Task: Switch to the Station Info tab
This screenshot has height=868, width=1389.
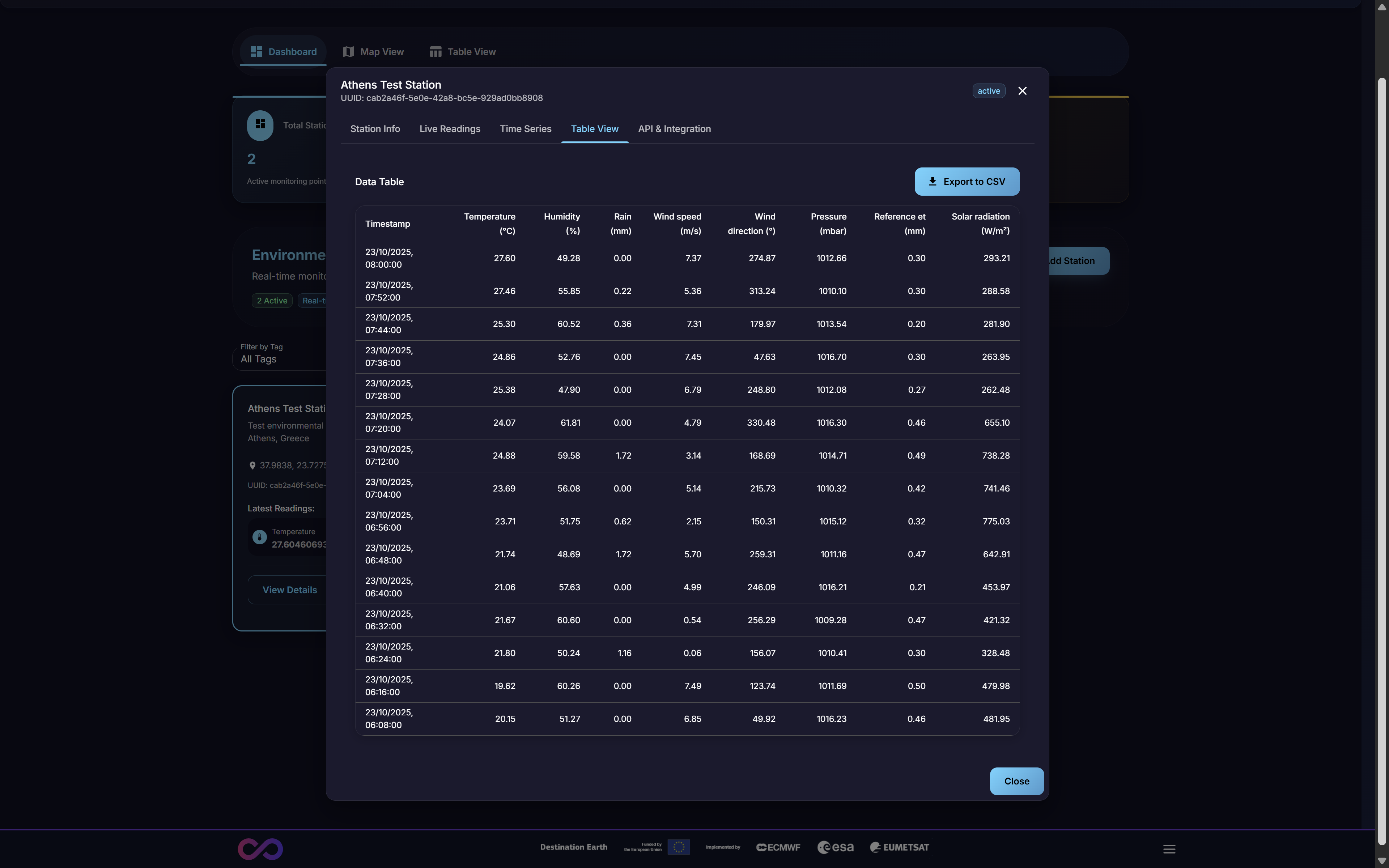Action: click(x=375, y=129)
